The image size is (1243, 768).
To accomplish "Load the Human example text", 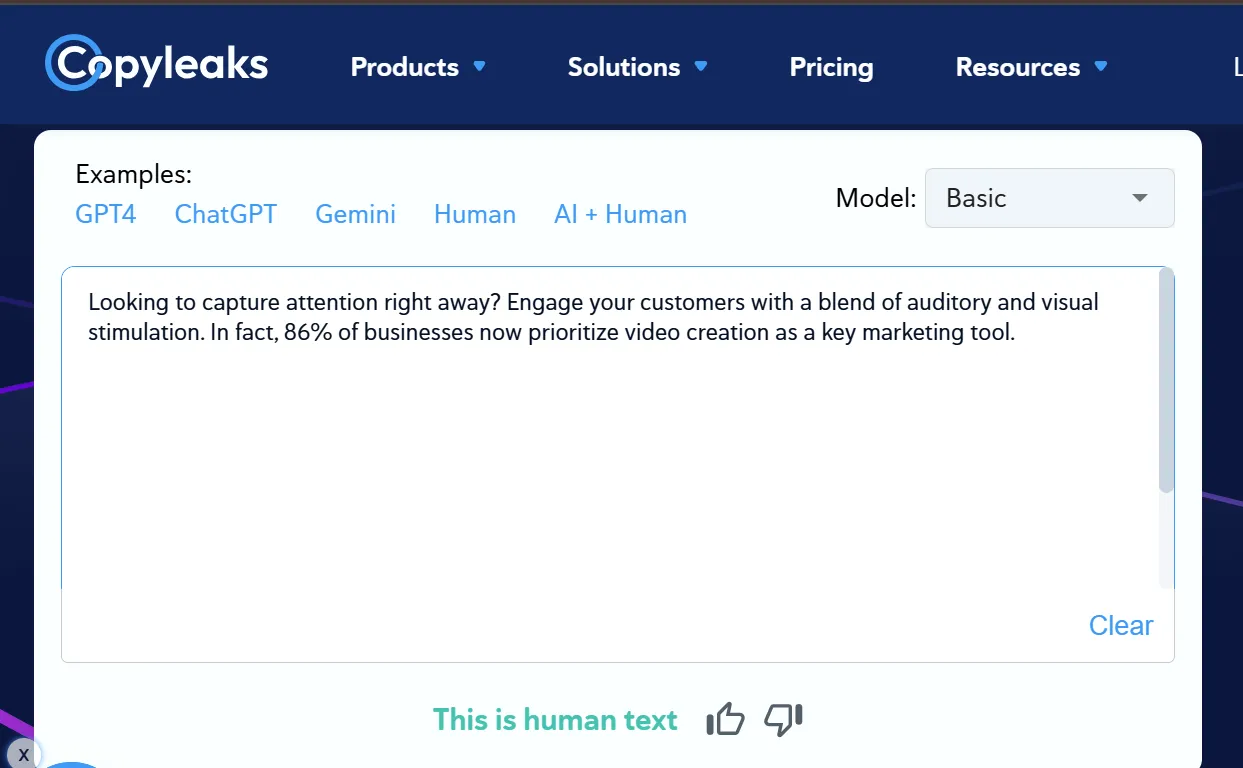I will pyautogui.click(x=475, y=214).
